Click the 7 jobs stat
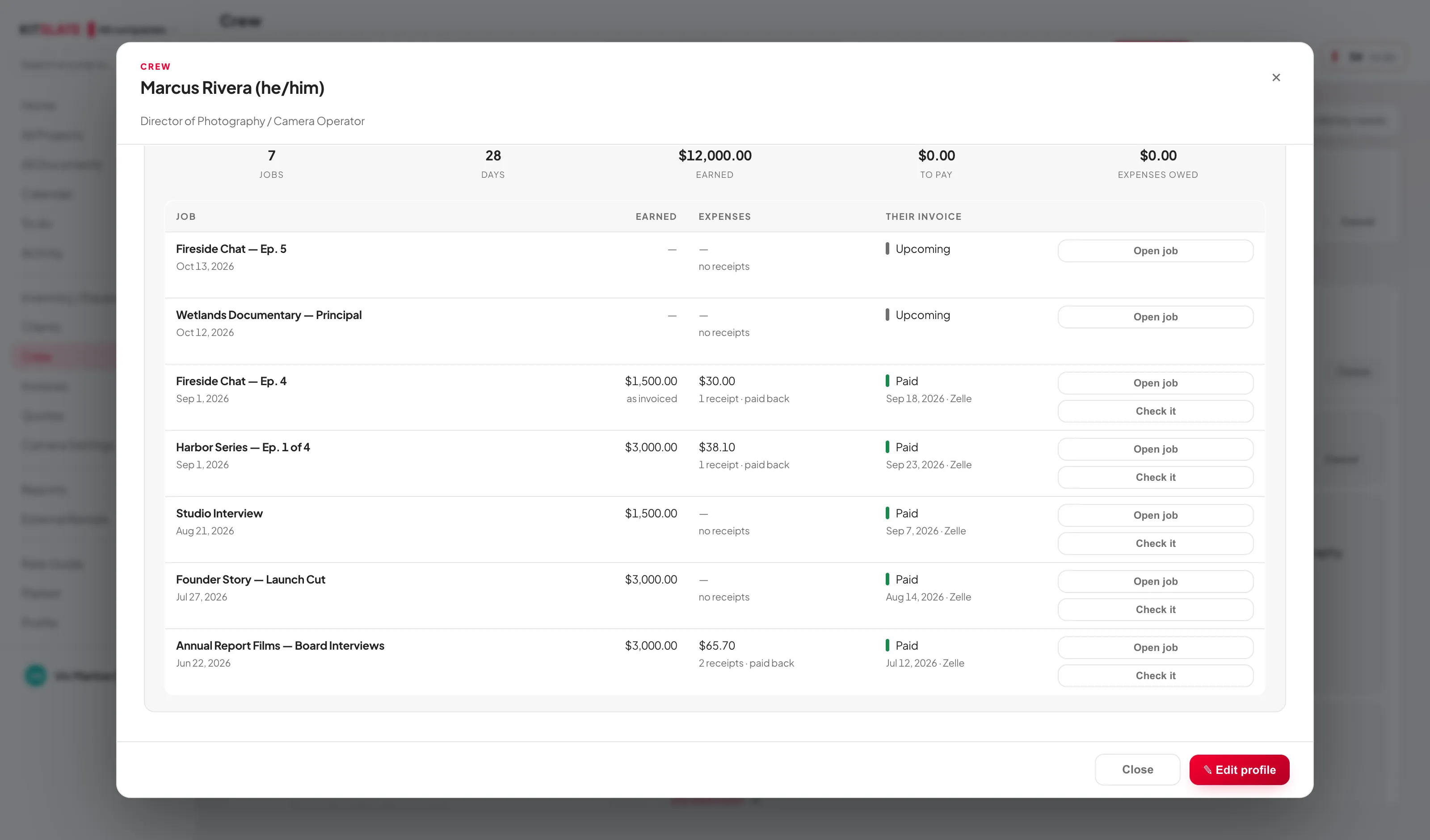The height and width of the screenshot is (840, 1430). tap(271, 155)
